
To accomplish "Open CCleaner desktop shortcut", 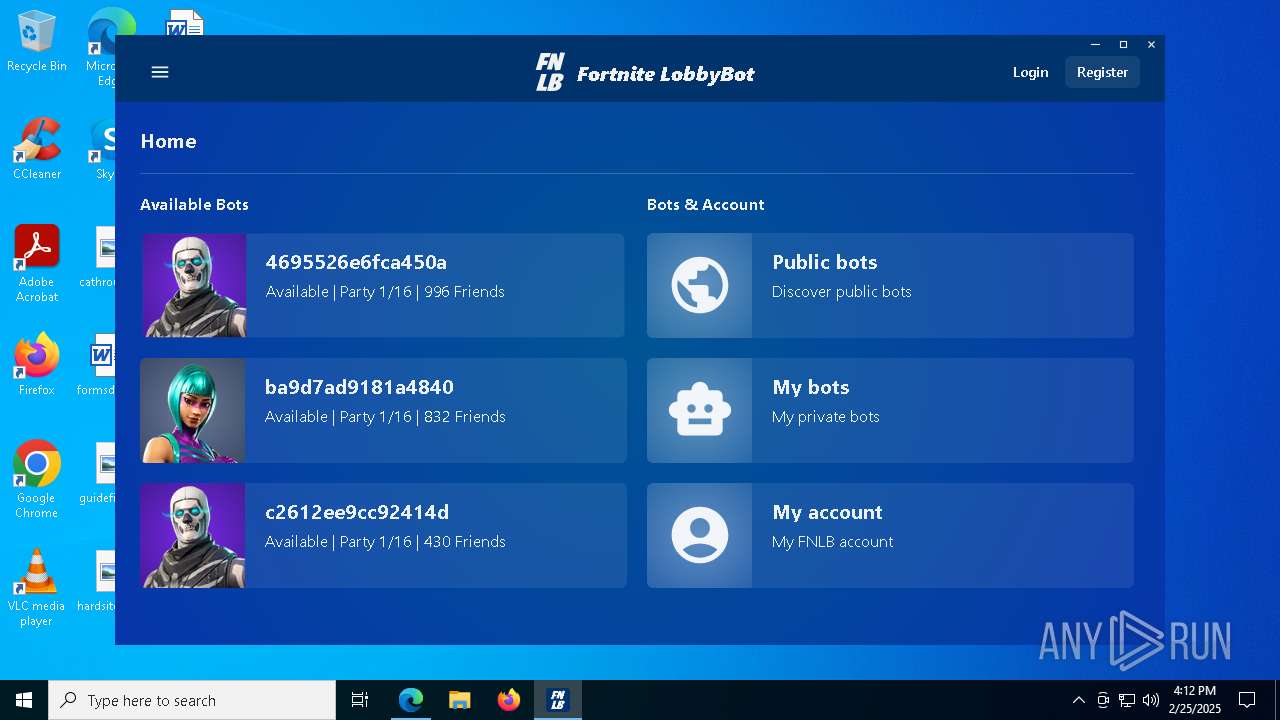I will (x=37, y=148).
